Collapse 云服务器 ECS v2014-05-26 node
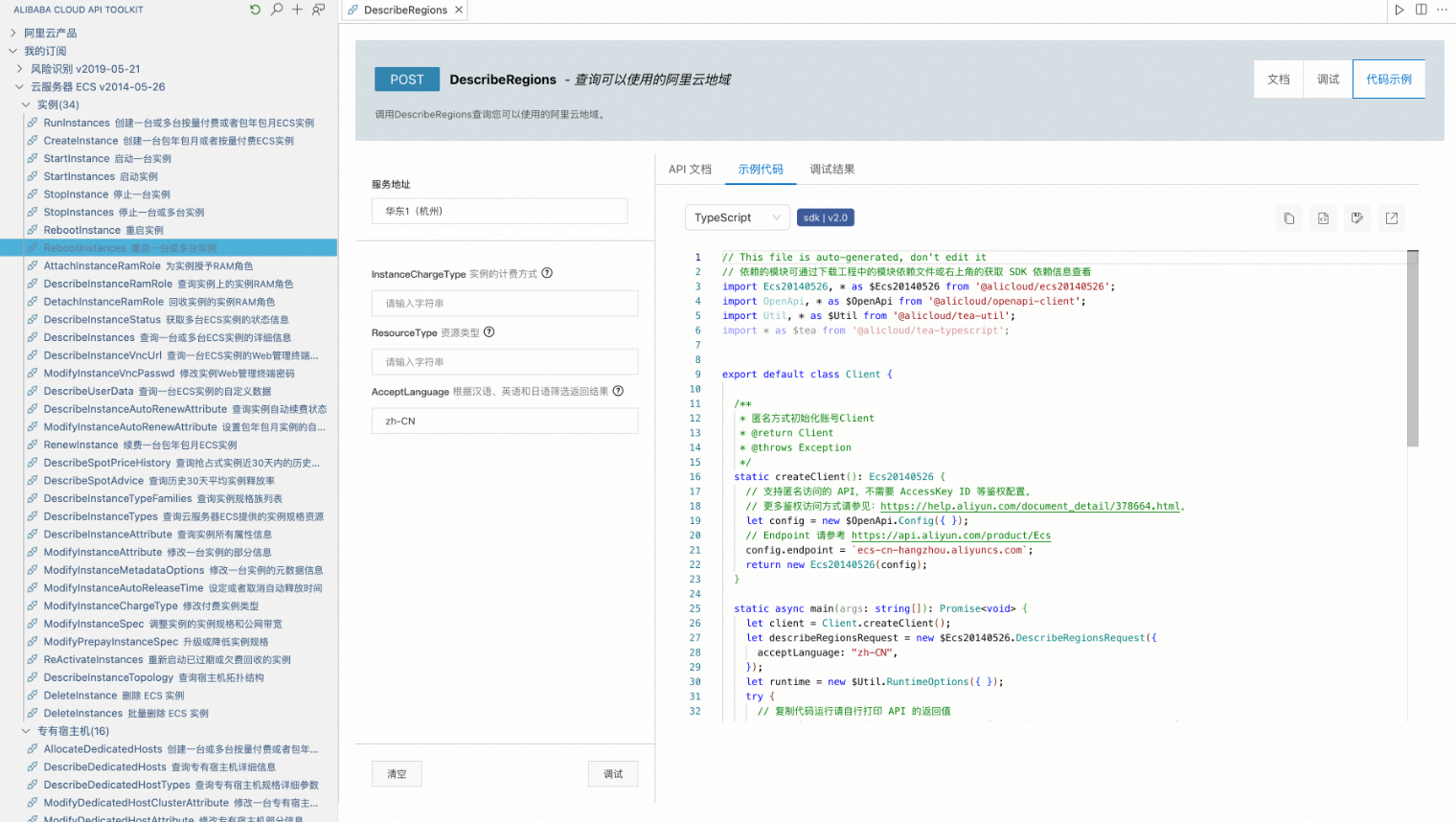The width and height of the screenshot is (1456, 822). (x=20, y=87)
